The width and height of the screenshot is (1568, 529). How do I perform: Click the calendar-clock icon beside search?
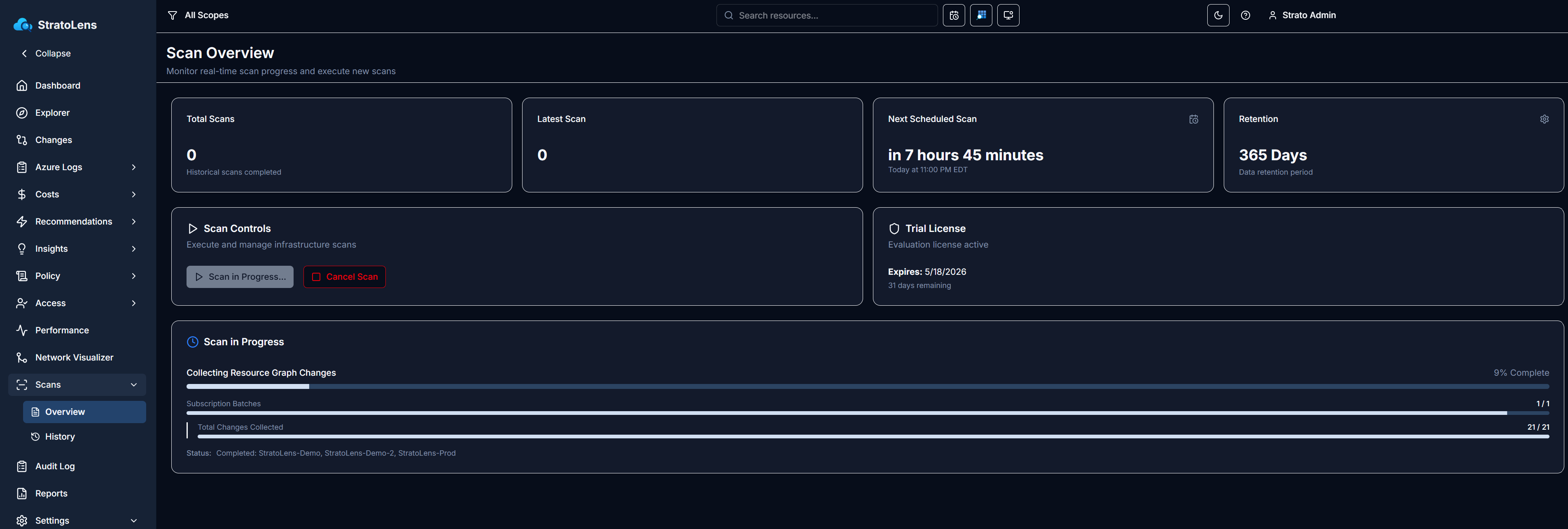(953, 15)
